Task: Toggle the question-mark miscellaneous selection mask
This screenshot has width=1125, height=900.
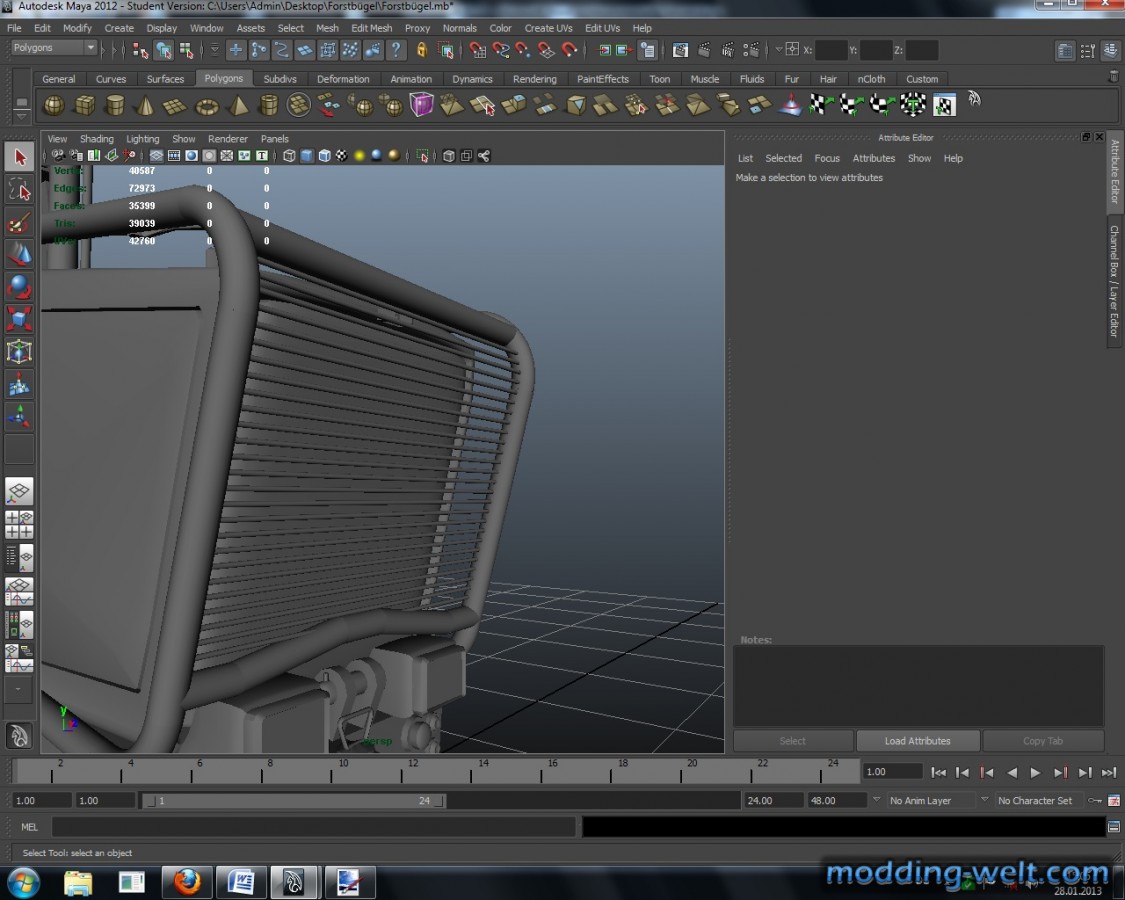Action: click(x=395, y=50)
